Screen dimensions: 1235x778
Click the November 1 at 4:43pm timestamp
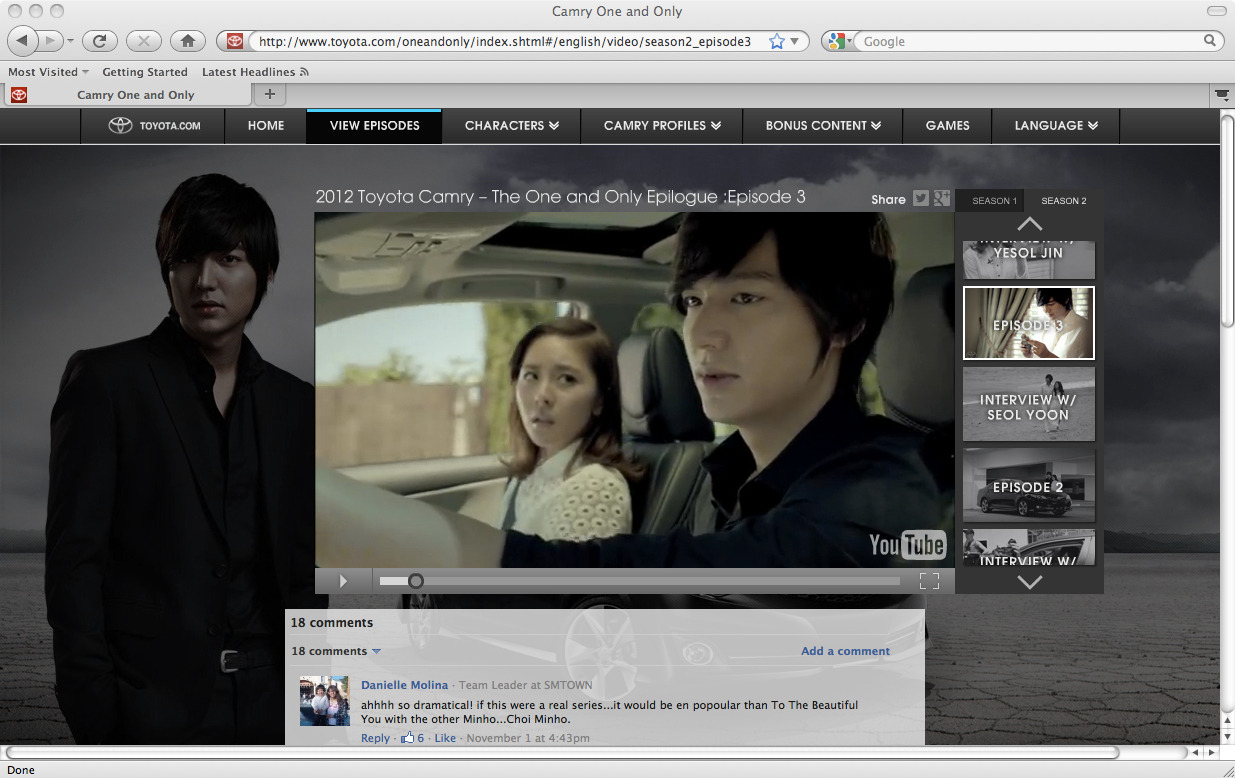(528, 738)
